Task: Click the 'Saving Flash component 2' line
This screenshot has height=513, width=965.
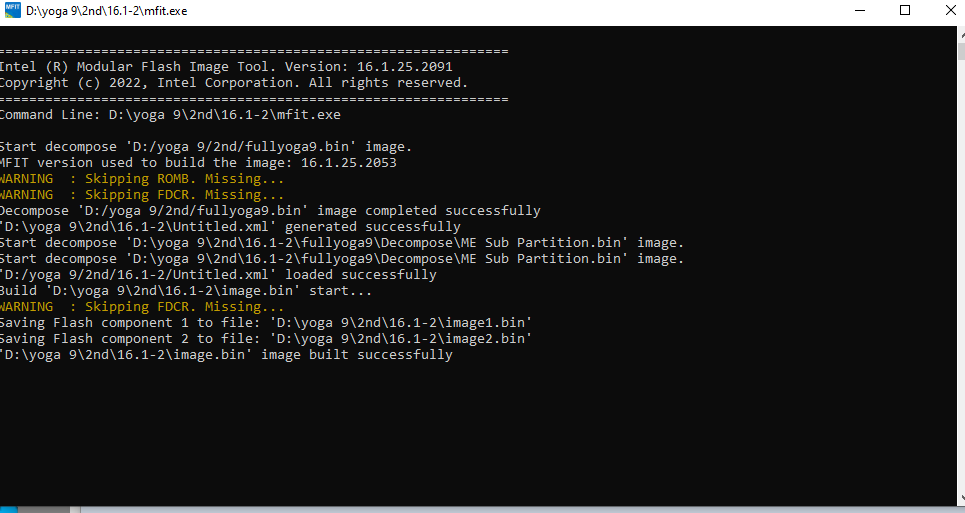Action: [266, 338]
